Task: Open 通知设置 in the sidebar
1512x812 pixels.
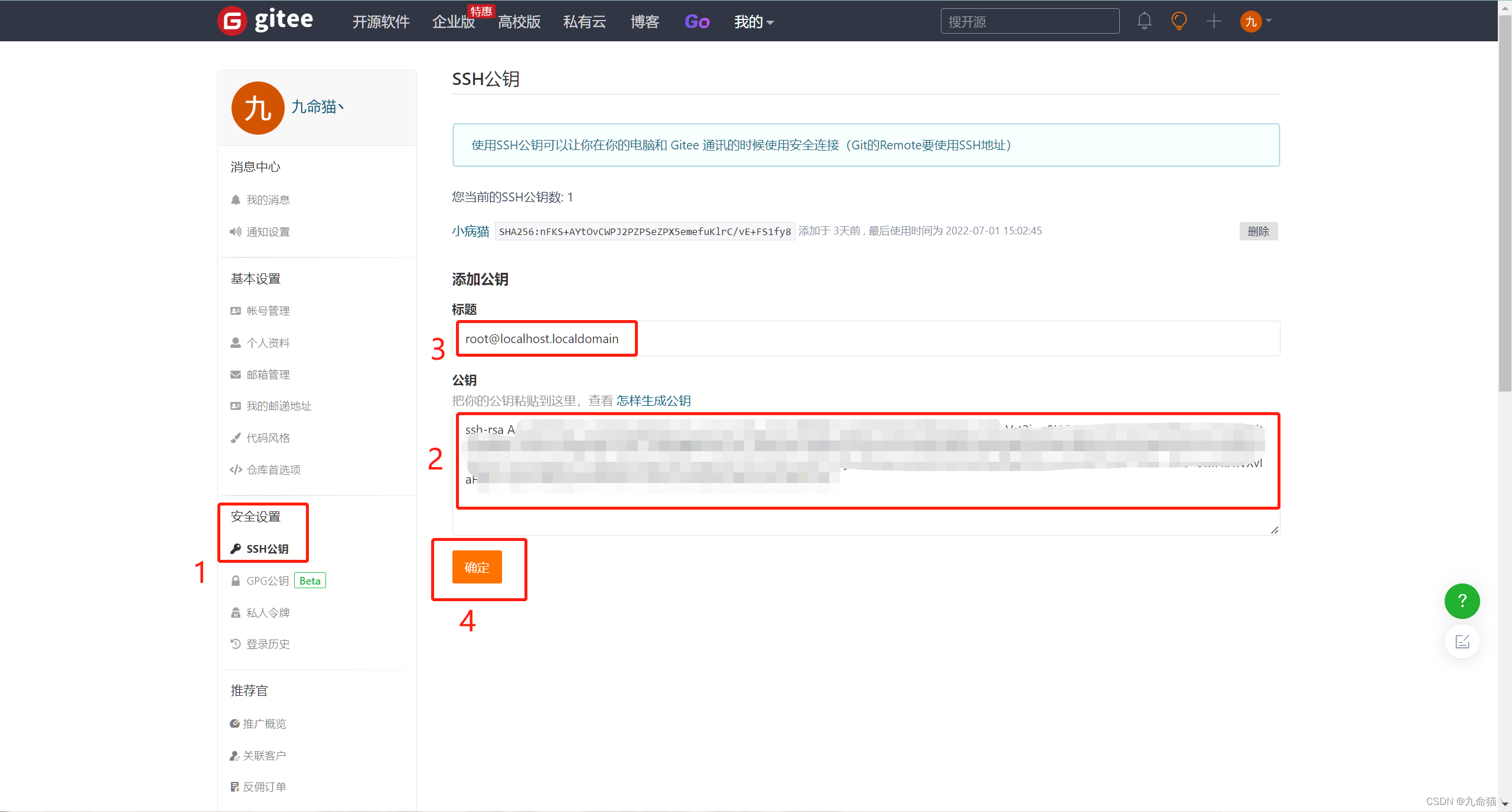Action: (x=268, y=231)
